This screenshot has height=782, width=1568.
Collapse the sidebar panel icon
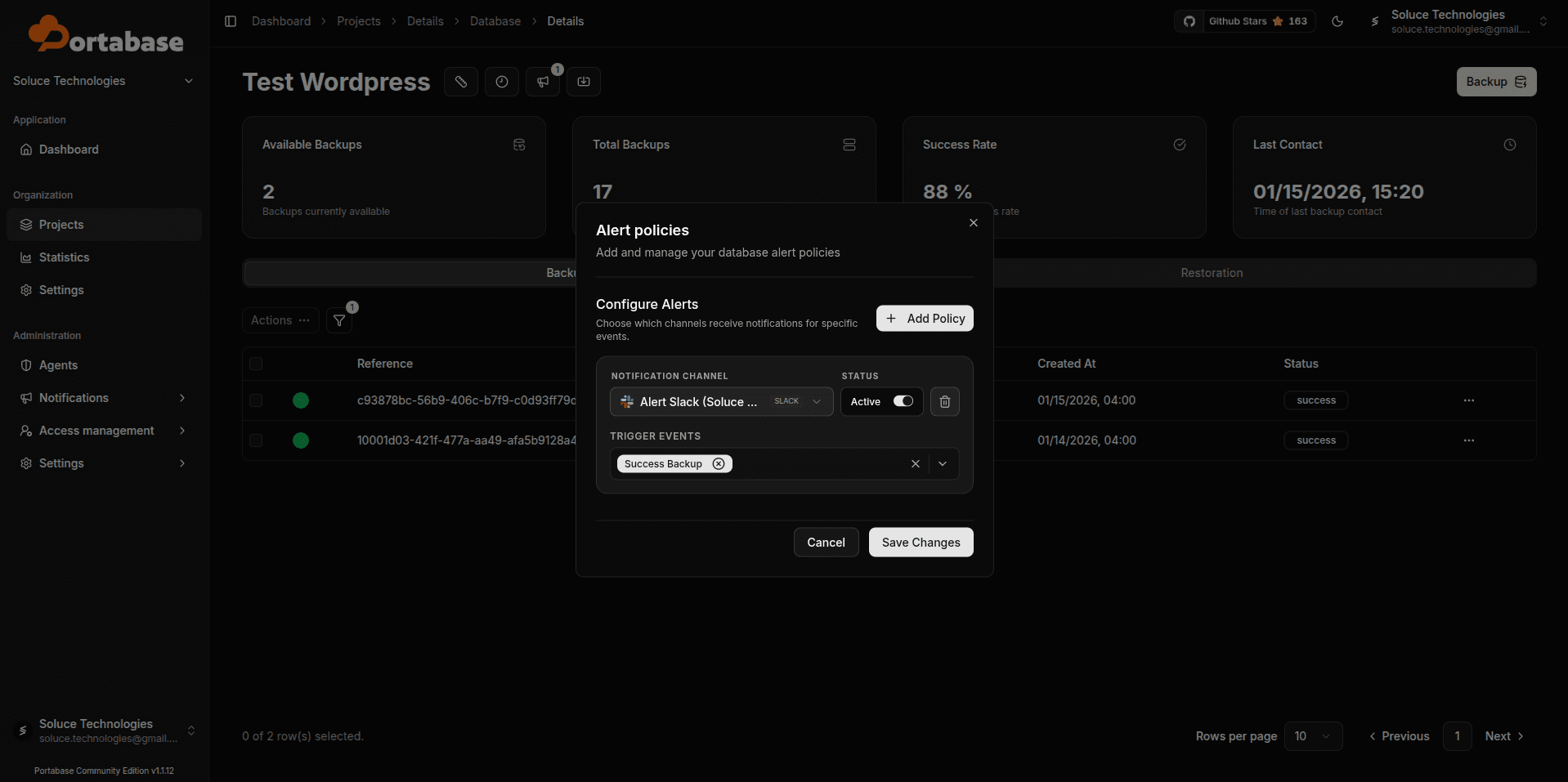(231, 21)
